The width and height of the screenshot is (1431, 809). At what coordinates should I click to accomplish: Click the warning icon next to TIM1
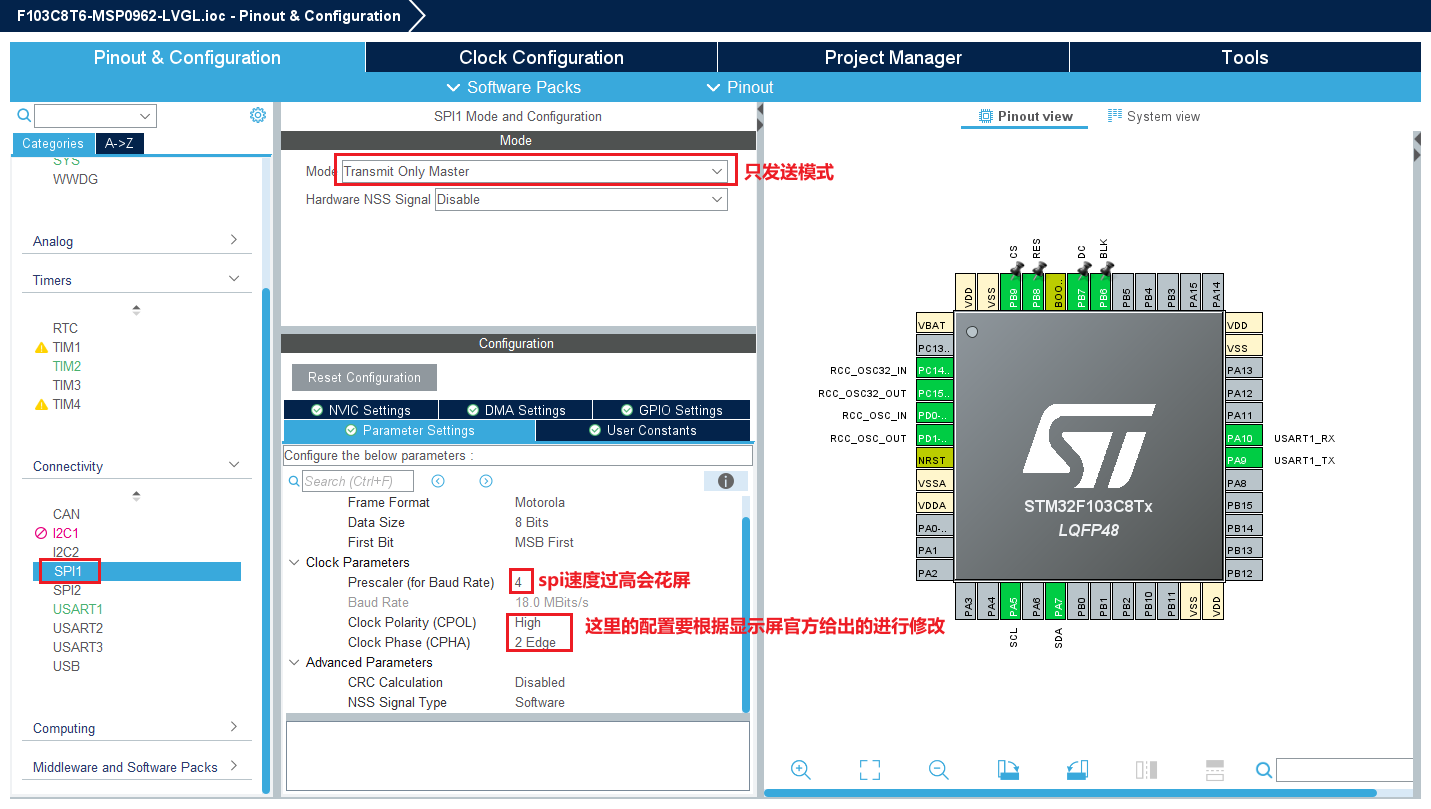[41, 348]
